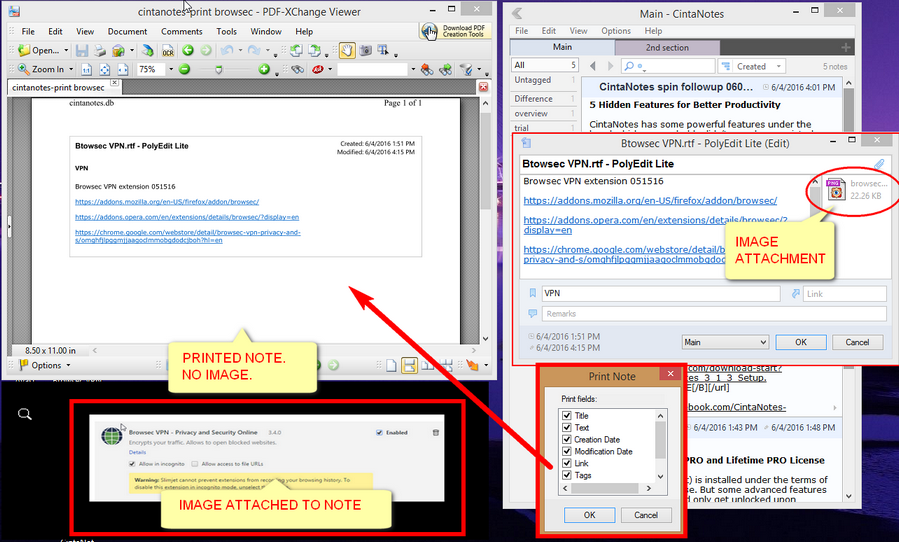The width and height of the screenshot is (899, 542).
Task: Click OK in the note editor
Action: (x=800, y=342)
